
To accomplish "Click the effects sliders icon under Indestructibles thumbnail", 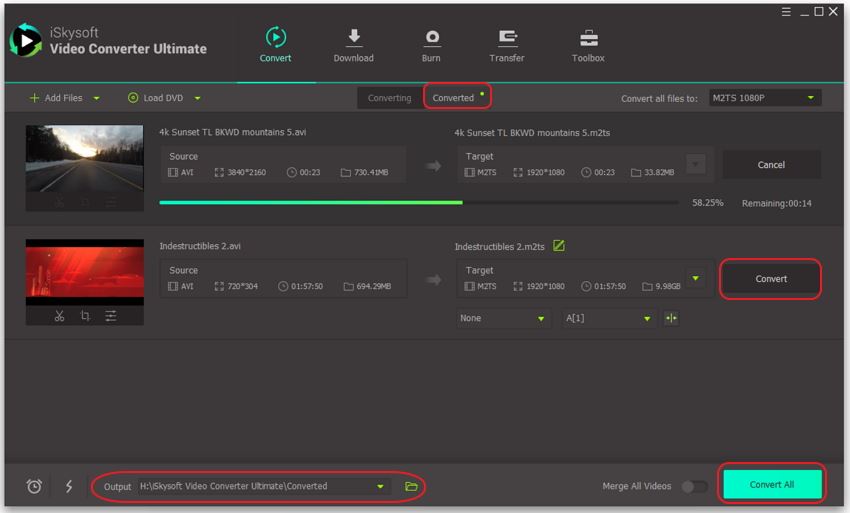I will pos(111,316).
